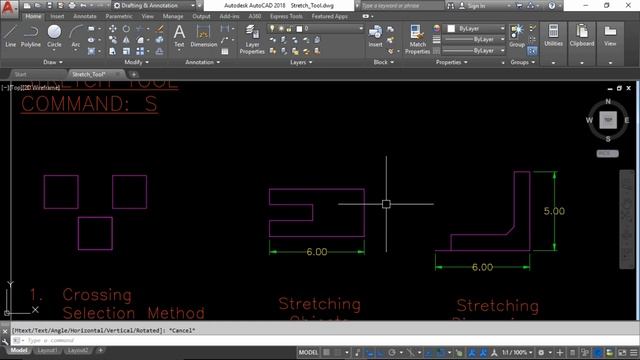Click the Plot printer icon in Quick Access toolbar
The image size is (640, 360).
tap(72, 6)
